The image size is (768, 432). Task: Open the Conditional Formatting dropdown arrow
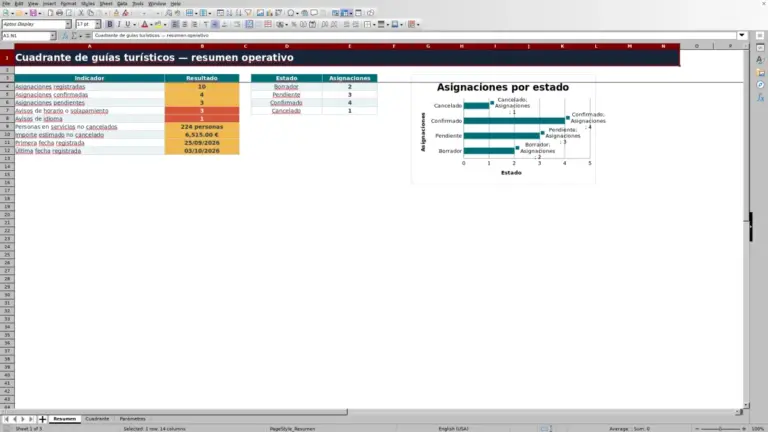418,24
